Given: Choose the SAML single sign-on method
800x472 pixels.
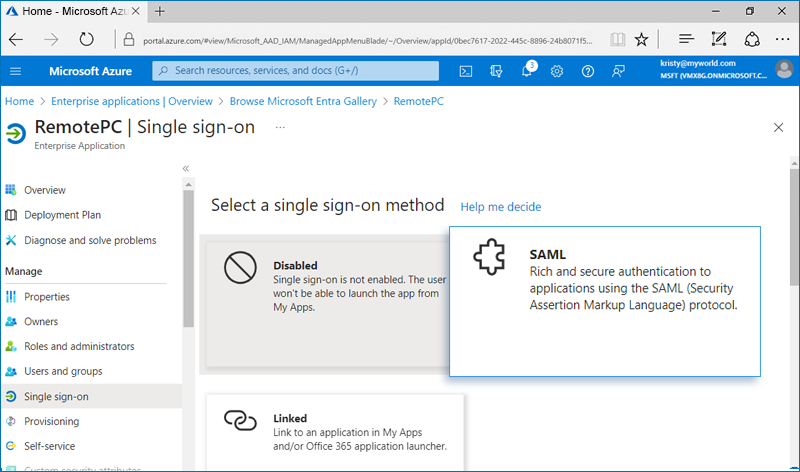Looking at the screenshot, I should pyautogui.click(x=604, y=300).
